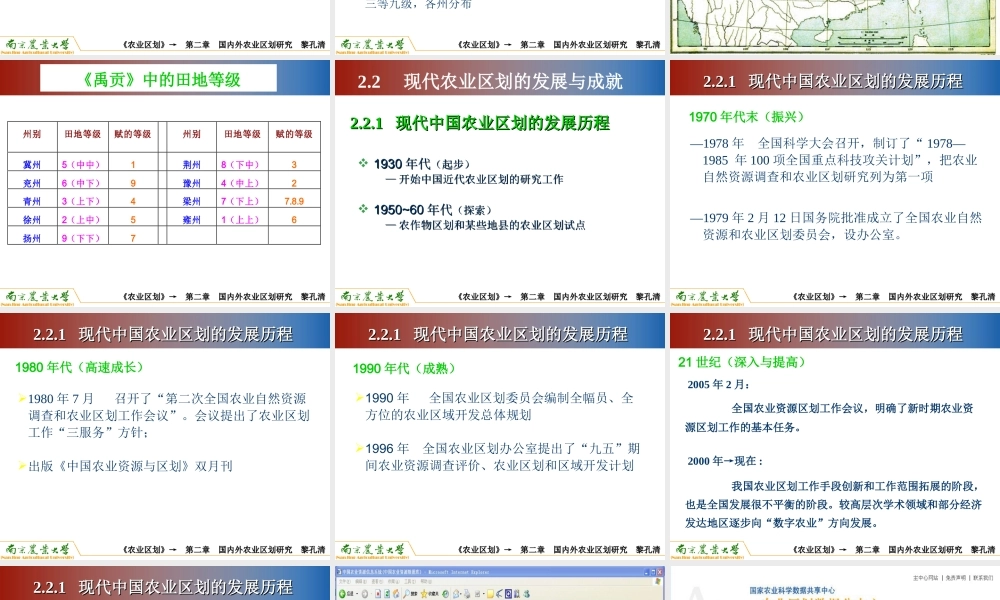Click the Mail icon on the IE toolbar
This screenshot has height=600, width=1000.
[x=456, y=593]
